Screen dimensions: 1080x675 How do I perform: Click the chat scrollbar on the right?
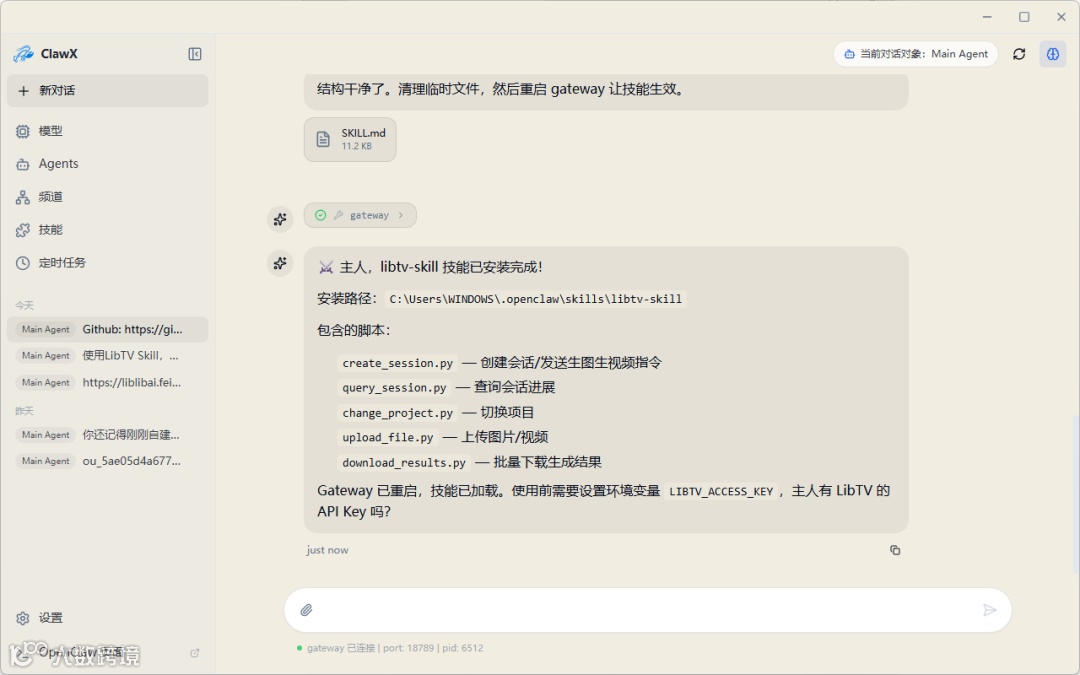(1076, 495)
